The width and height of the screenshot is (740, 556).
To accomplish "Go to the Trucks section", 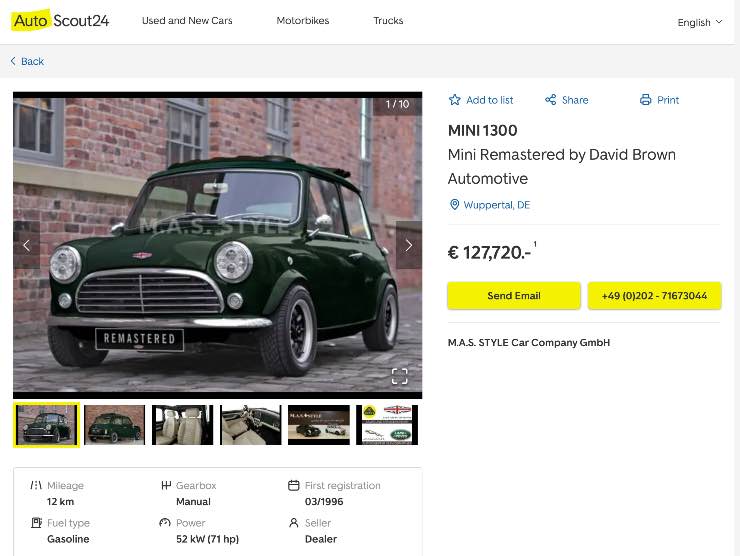I will point(388,21).
